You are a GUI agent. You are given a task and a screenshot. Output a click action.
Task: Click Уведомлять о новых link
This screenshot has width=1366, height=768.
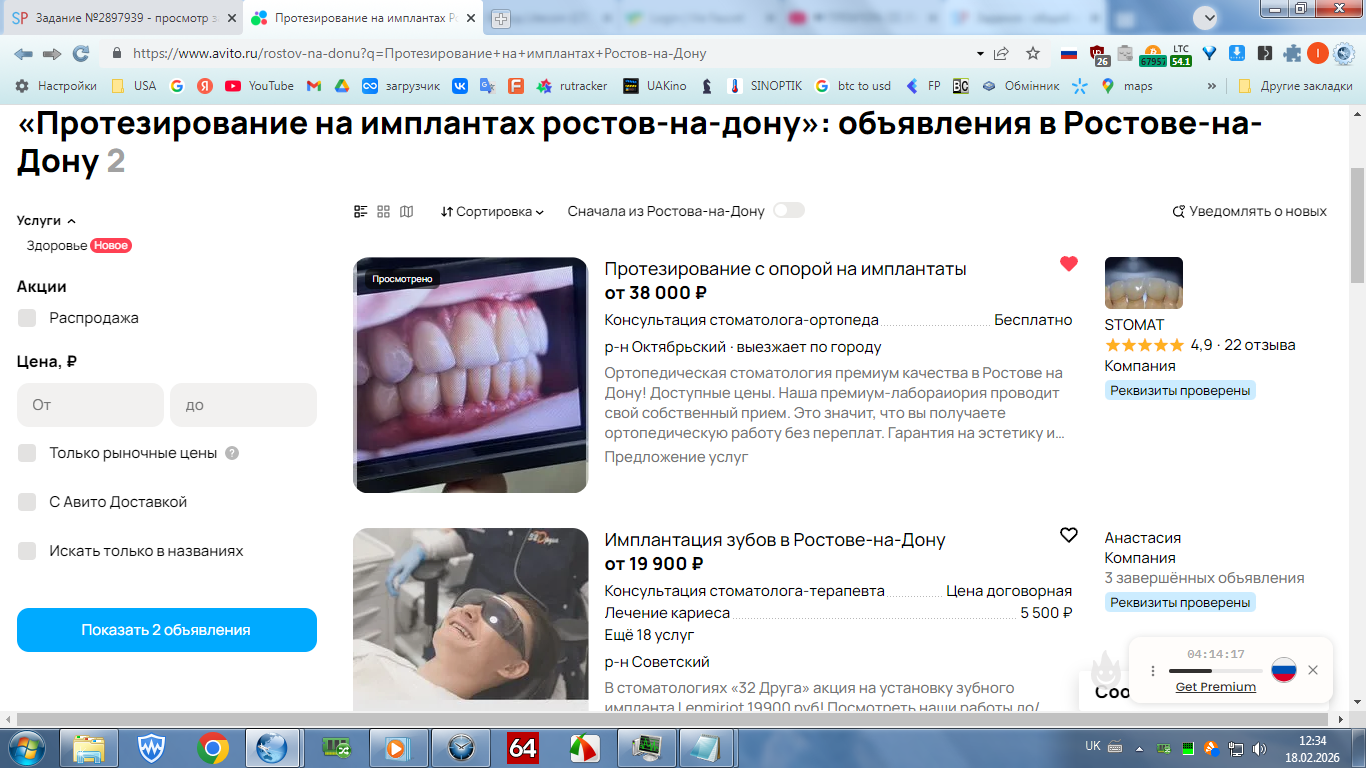[1250, 211]
